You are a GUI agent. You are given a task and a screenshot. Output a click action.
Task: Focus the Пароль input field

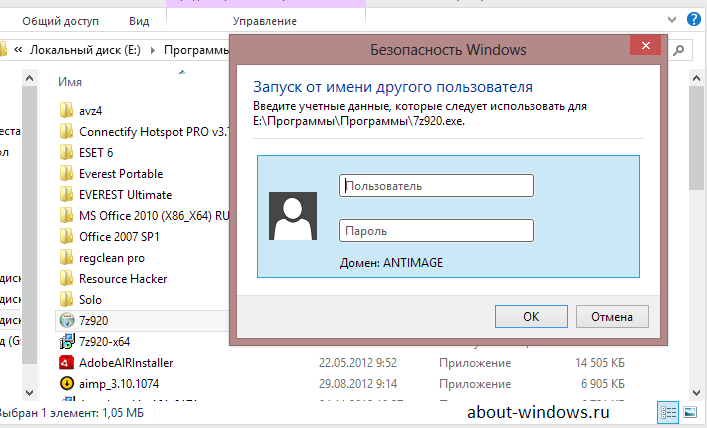436,231
